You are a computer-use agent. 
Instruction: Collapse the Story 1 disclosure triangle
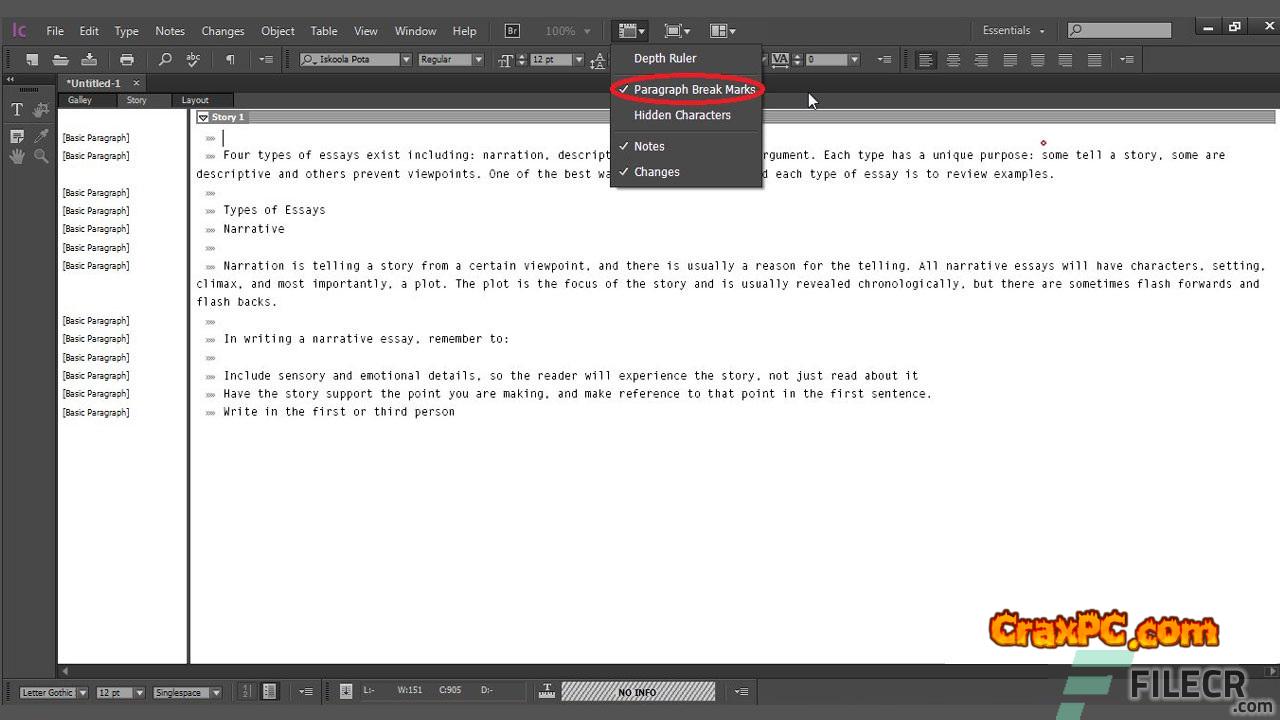[203, 117]
